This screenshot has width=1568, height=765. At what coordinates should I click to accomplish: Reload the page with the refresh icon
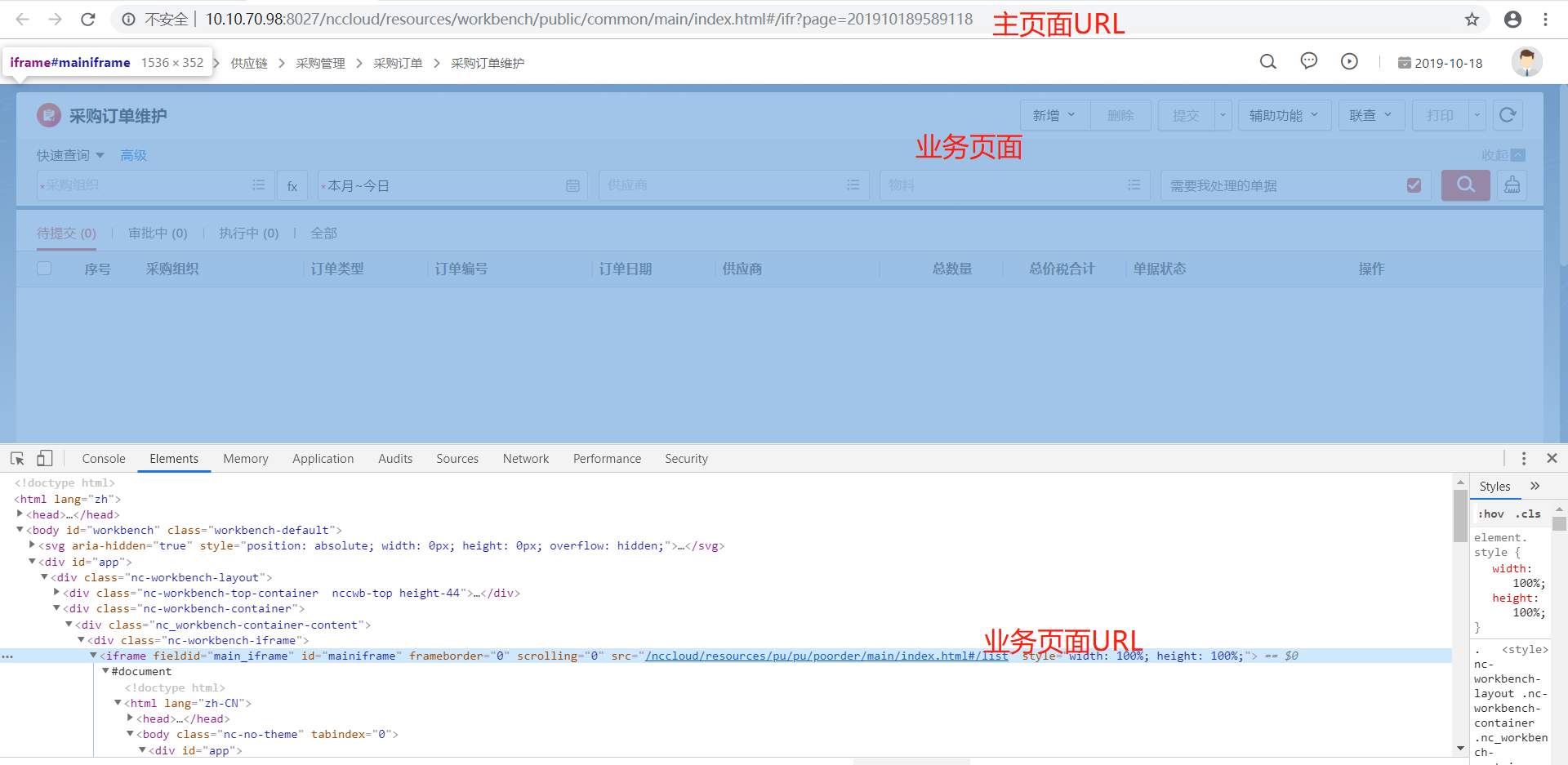point(88,20)
